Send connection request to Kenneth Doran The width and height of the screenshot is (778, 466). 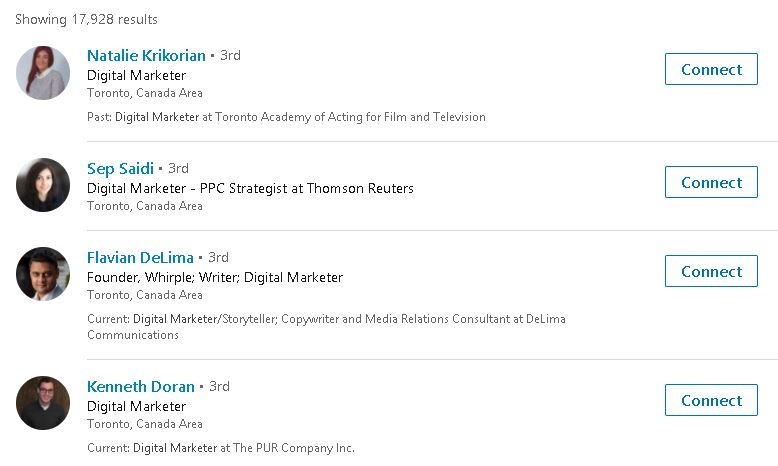[x=711, y=401]
